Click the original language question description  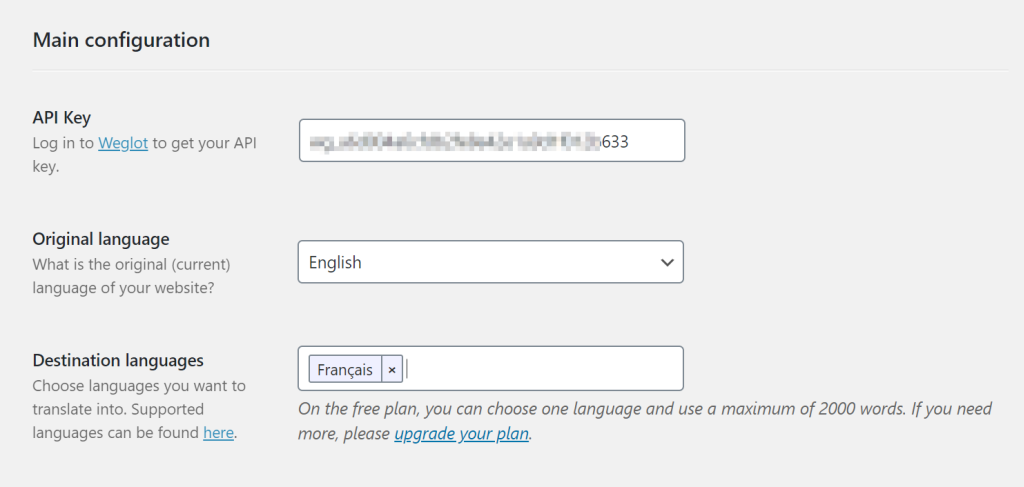pyautogui.click(x=131, y=276)
